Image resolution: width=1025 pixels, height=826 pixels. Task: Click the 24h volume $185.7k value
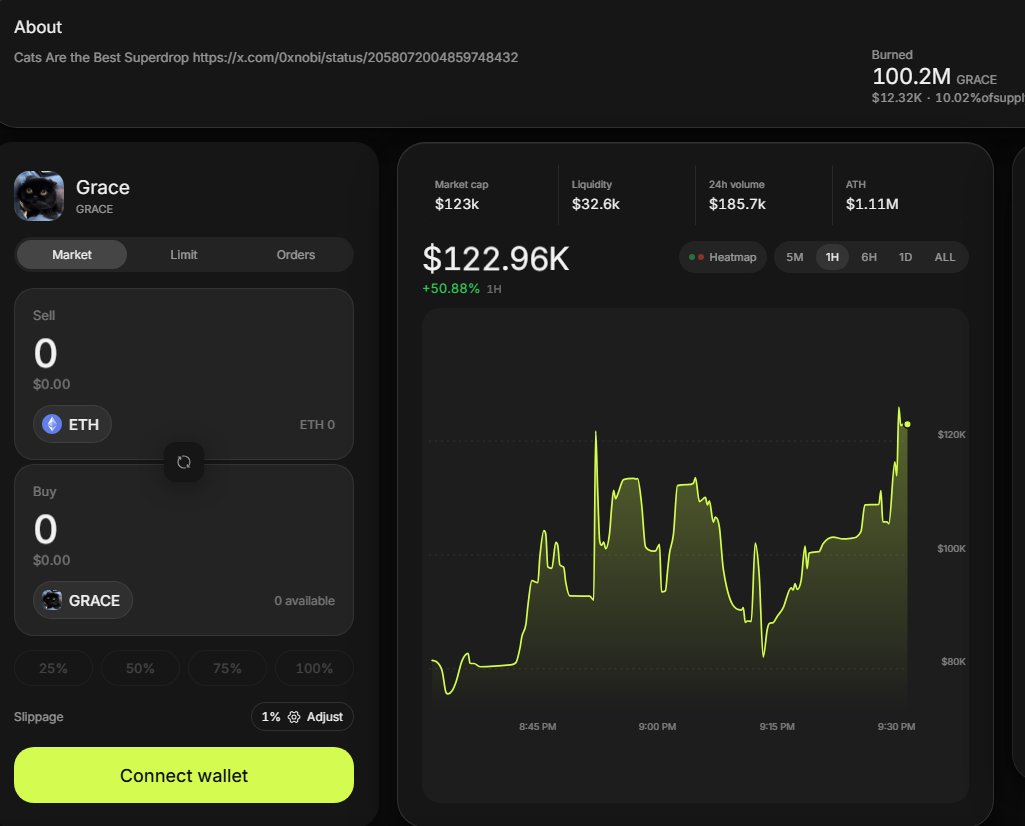click(737, 204)
